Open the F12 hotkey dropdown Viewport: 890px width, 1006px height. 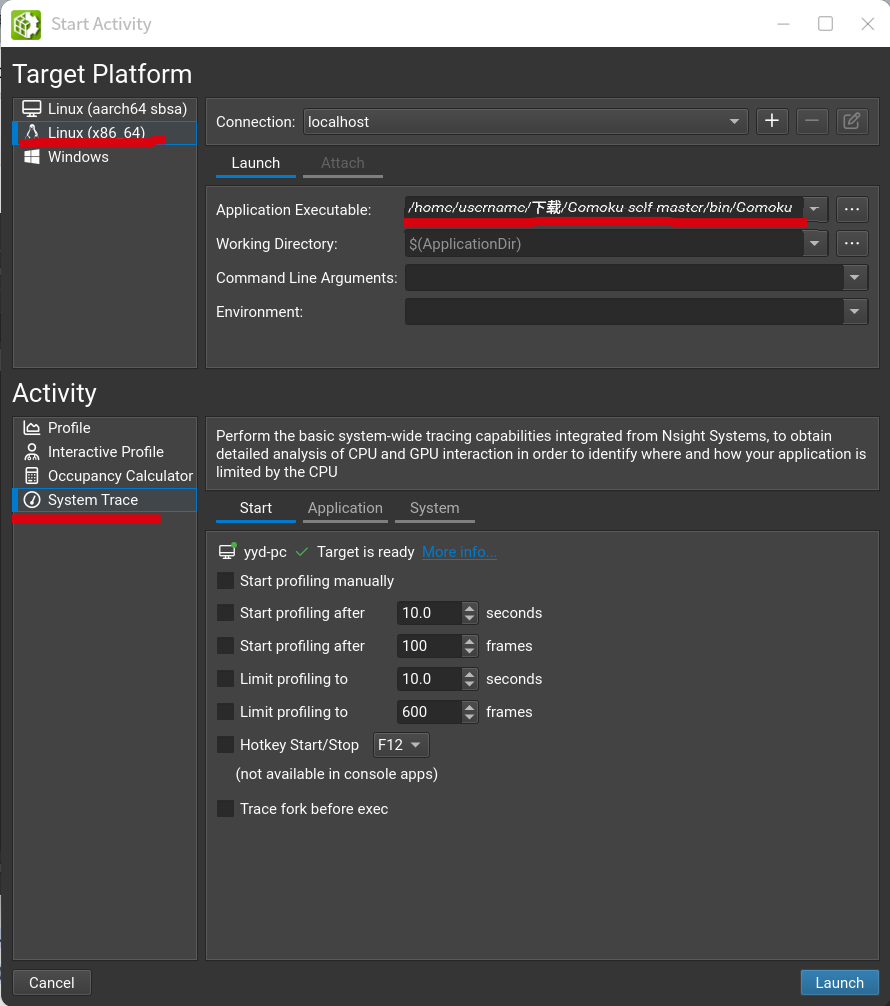click(401, 745)
